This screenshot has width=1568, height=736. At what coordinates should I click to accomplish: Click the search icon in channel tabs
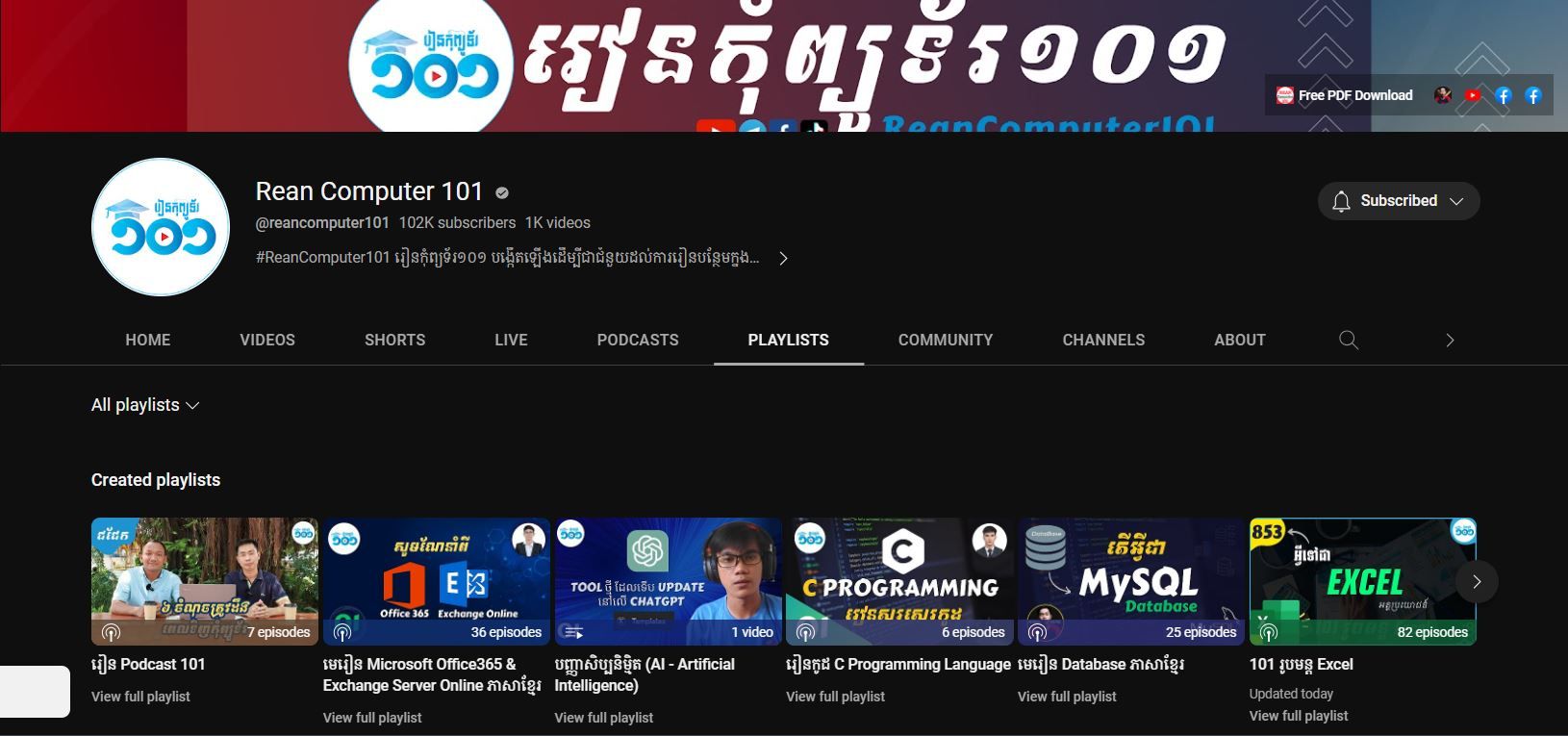1349,340
